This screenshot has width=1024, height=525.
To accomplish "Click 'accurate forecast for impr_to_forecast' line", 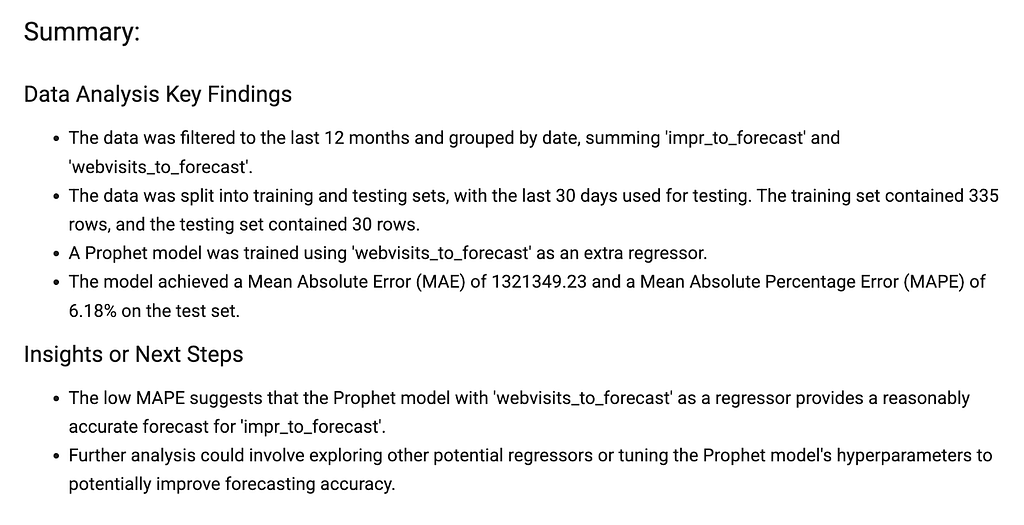I will point(227,427).
